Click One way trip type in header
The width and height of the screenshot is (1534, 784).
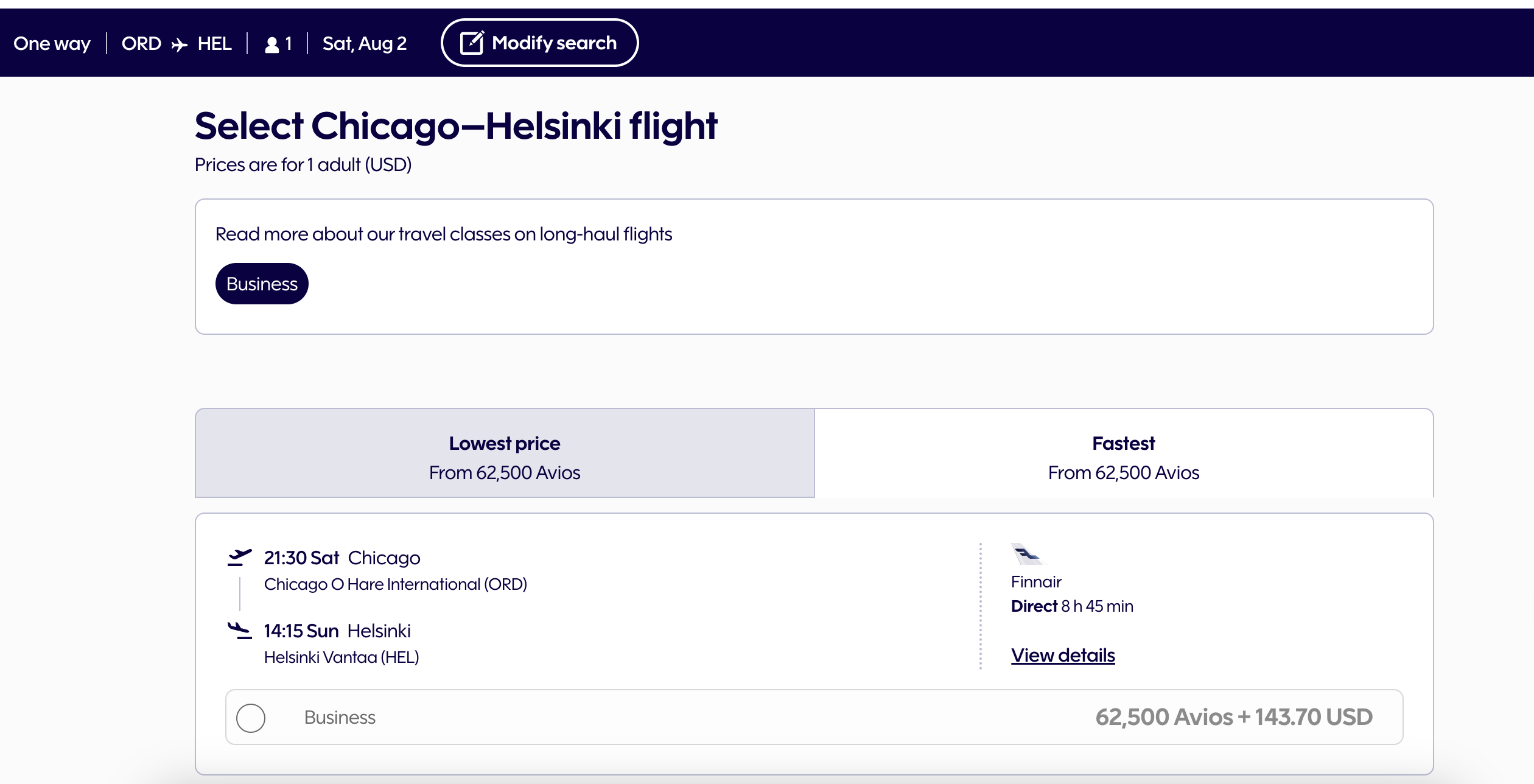pos(52,43)
